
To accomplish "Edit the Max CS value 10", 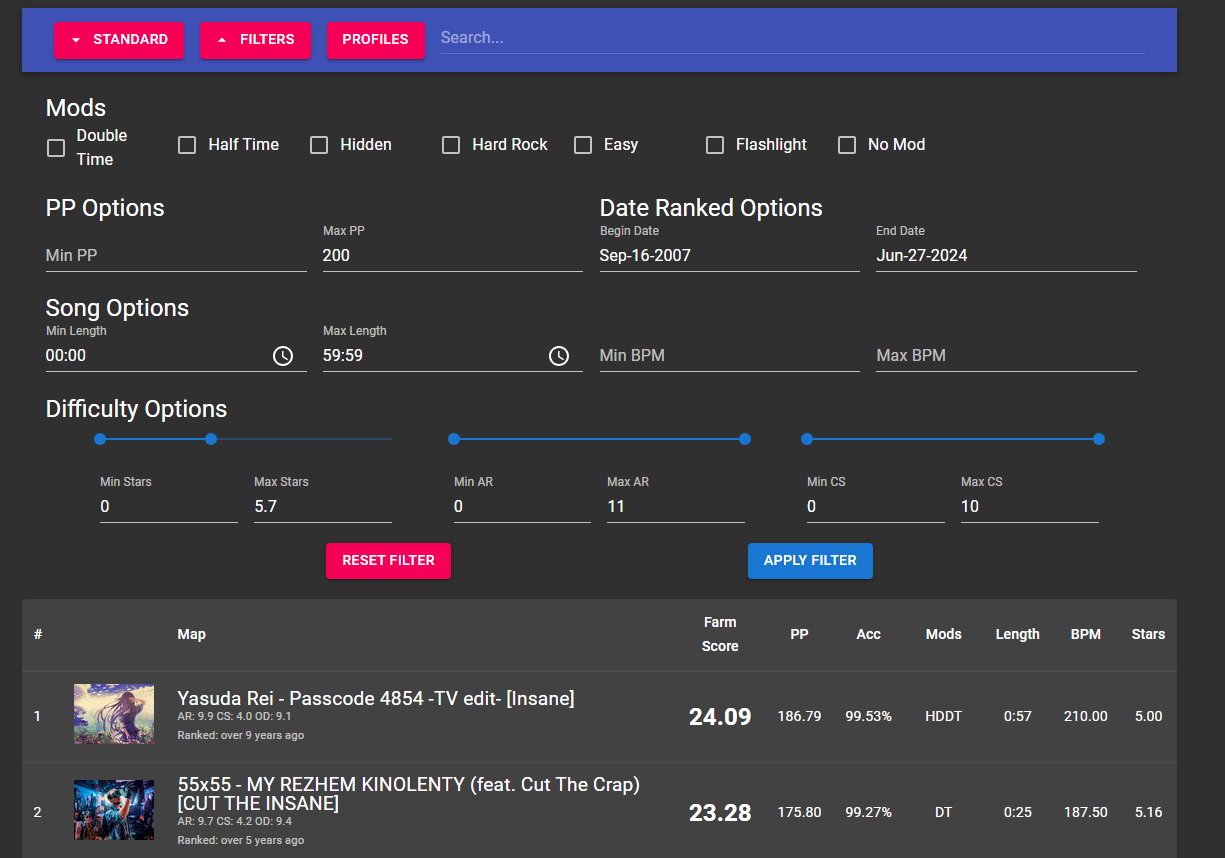I will 1030,507.
